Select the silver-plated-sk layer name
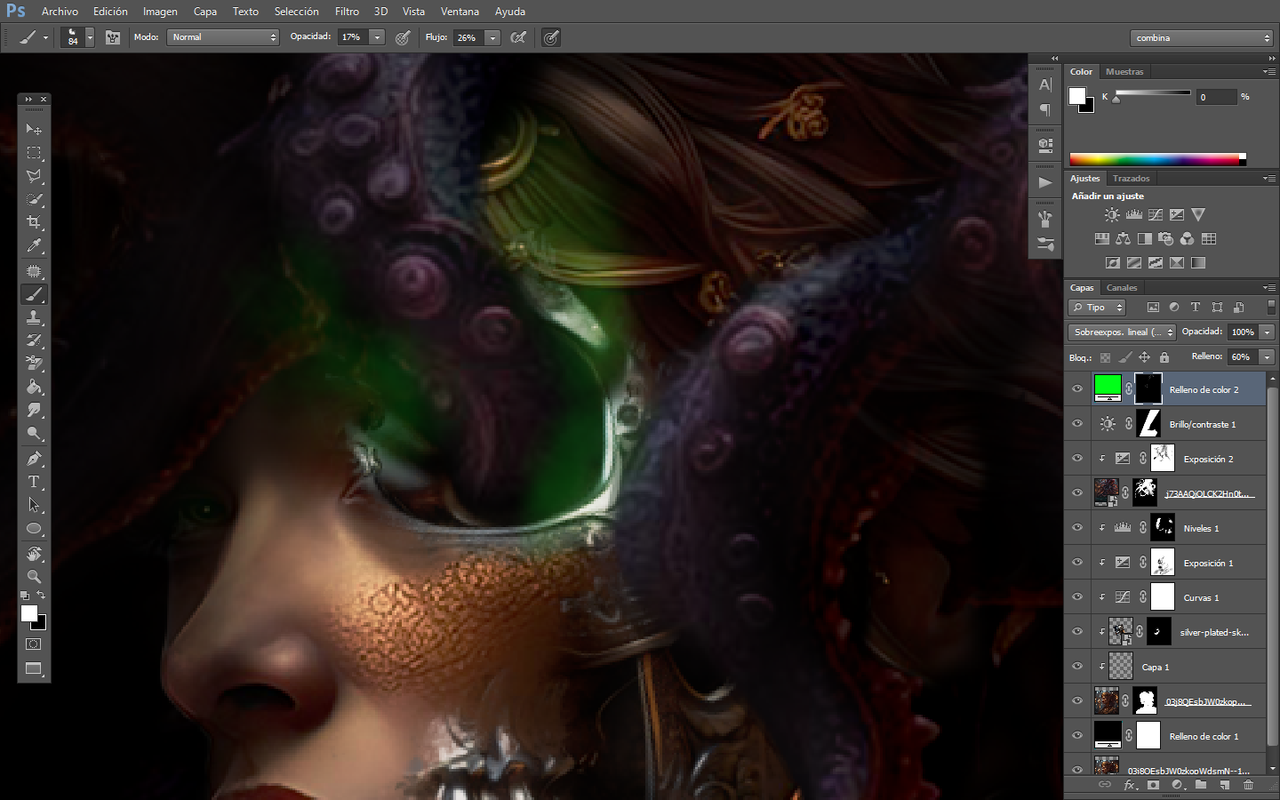This screenshot has width=1280, height=800. (x=1214, y=632)
